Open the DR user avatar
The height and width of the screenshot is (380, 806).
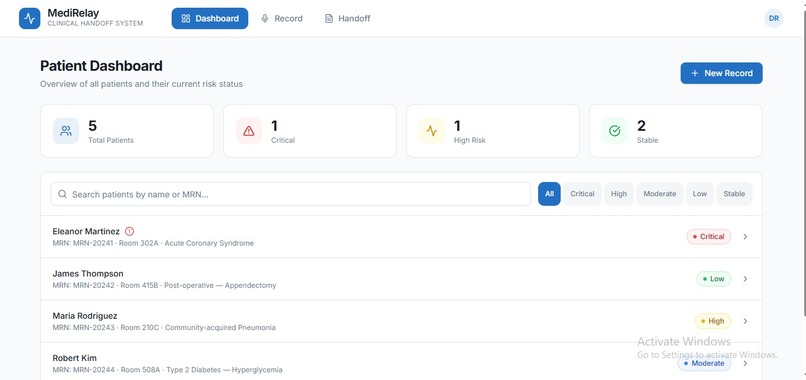(774, 19)
